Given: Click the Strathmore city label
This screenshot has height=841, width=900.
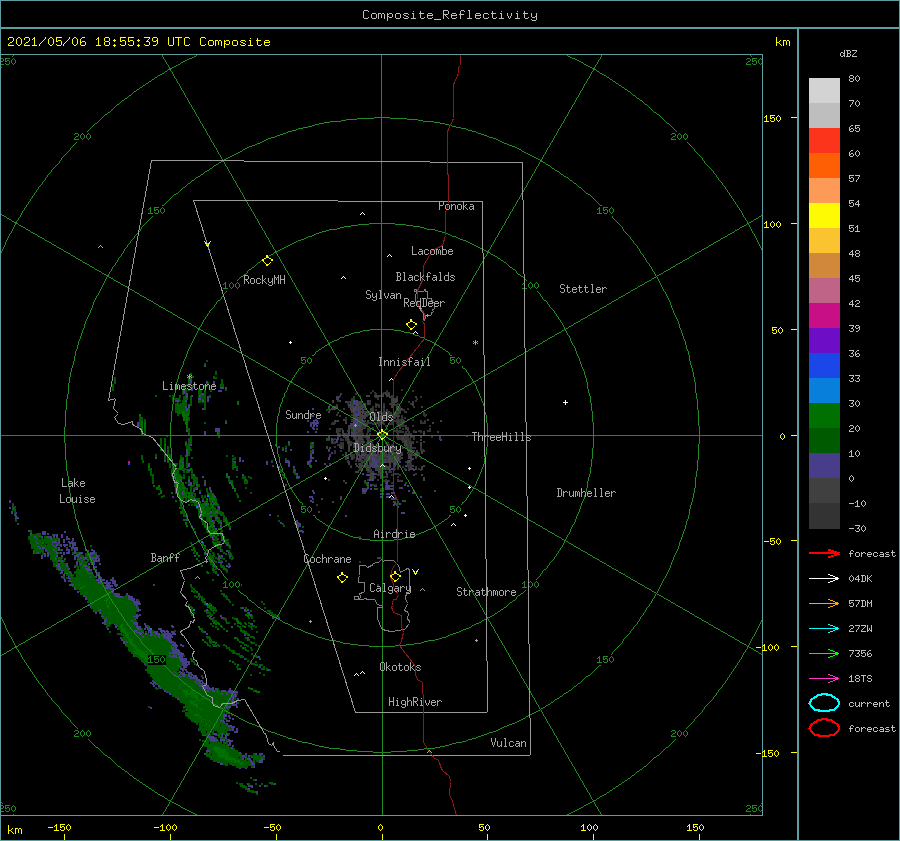Looking at the screenshot, I should click(x=486, y=592).
